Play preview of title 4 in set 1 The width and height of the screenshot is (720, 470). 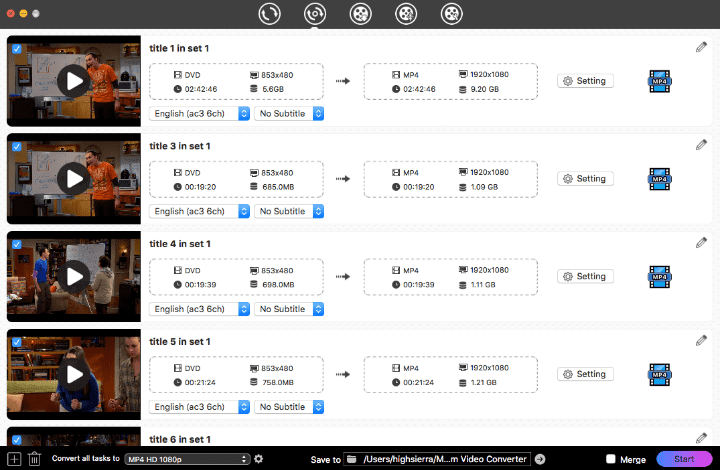74,276
